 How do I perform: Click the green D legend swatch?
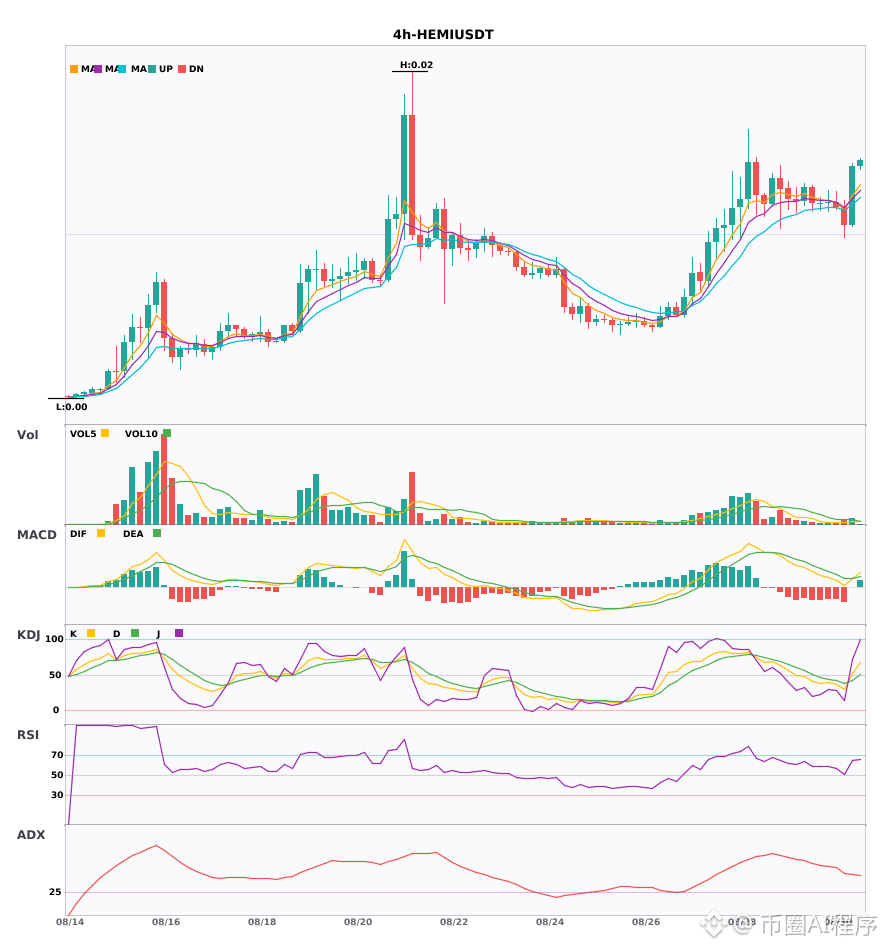point(135,633)
